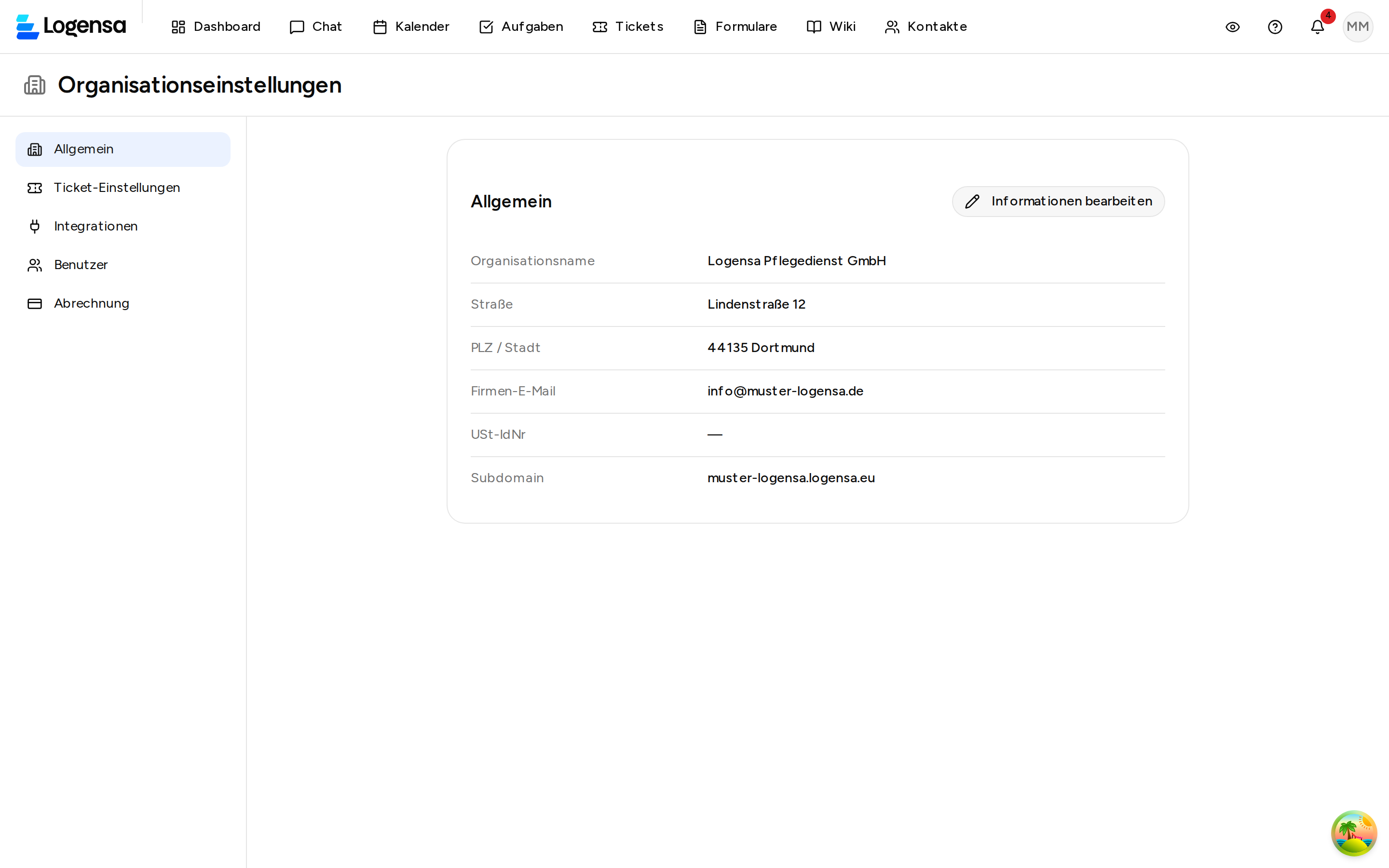
Task: Click the Chat speech bubble icon
Action: pyautogui.click(x=297, y=27)
